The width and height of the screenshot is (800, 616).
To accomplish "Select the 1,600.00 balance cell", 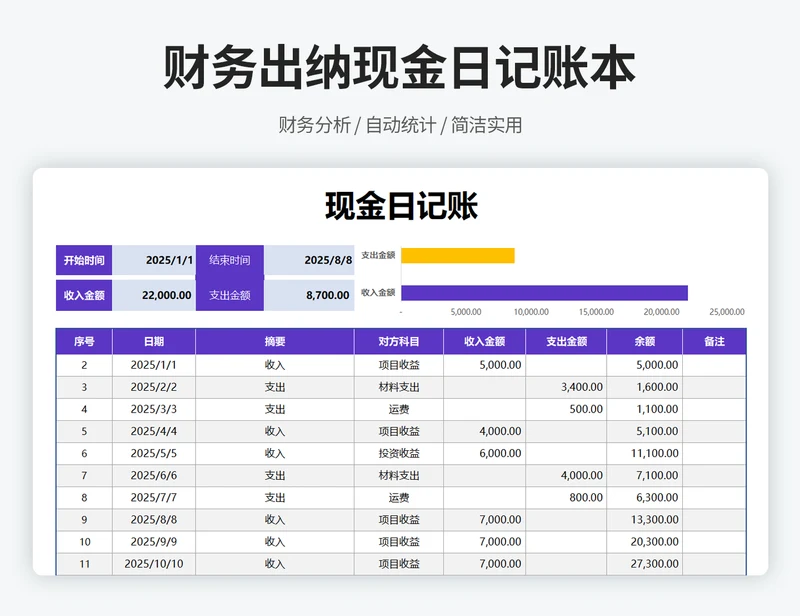I will pos(645,387).
